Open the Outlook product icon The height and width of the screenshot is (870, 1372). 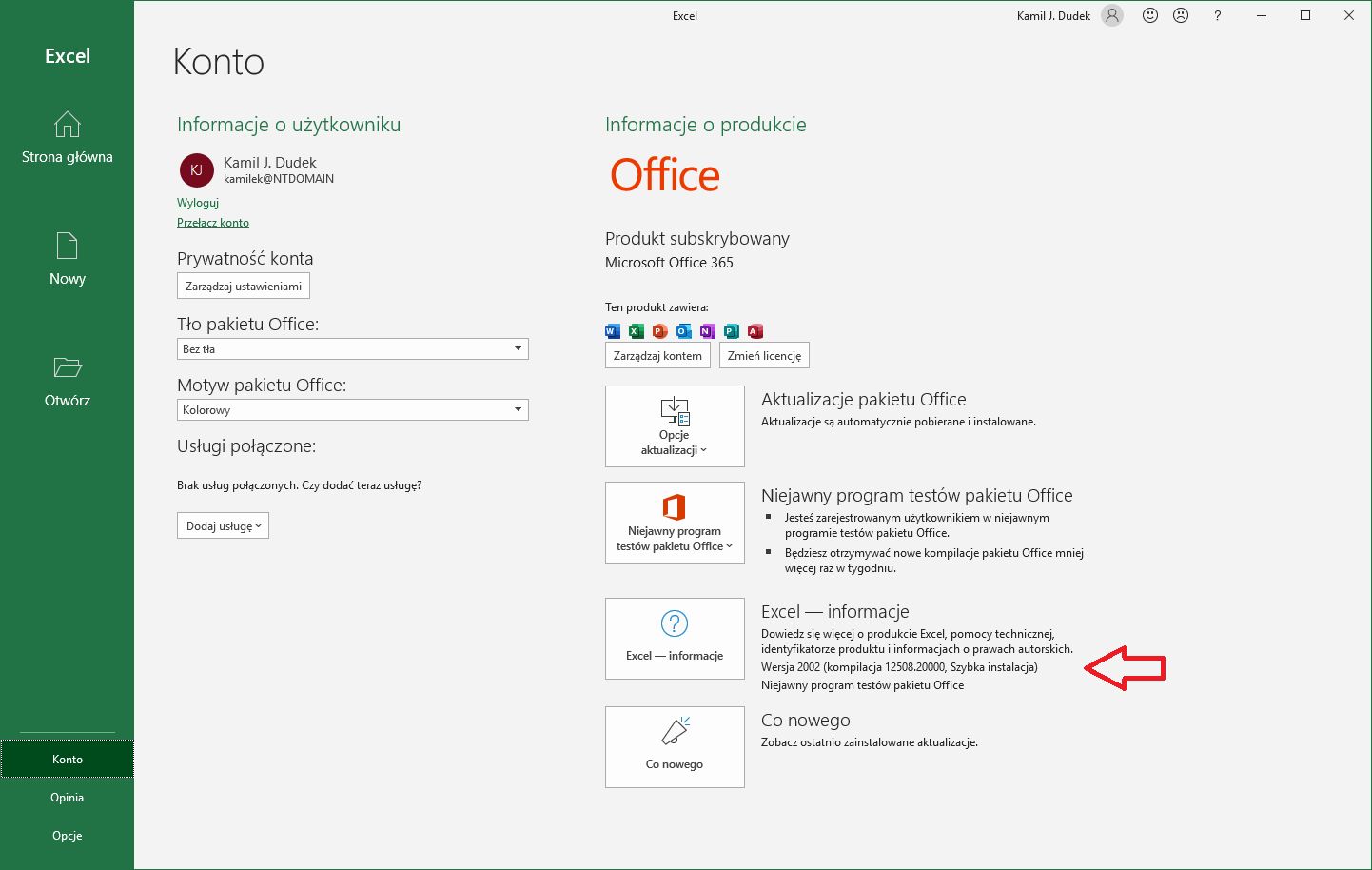coord(683,330)
